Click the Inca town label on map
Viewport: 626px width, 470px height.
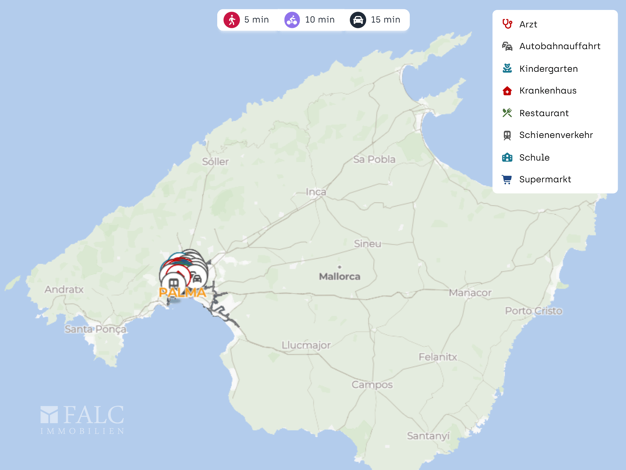click(x=316, y=192)
